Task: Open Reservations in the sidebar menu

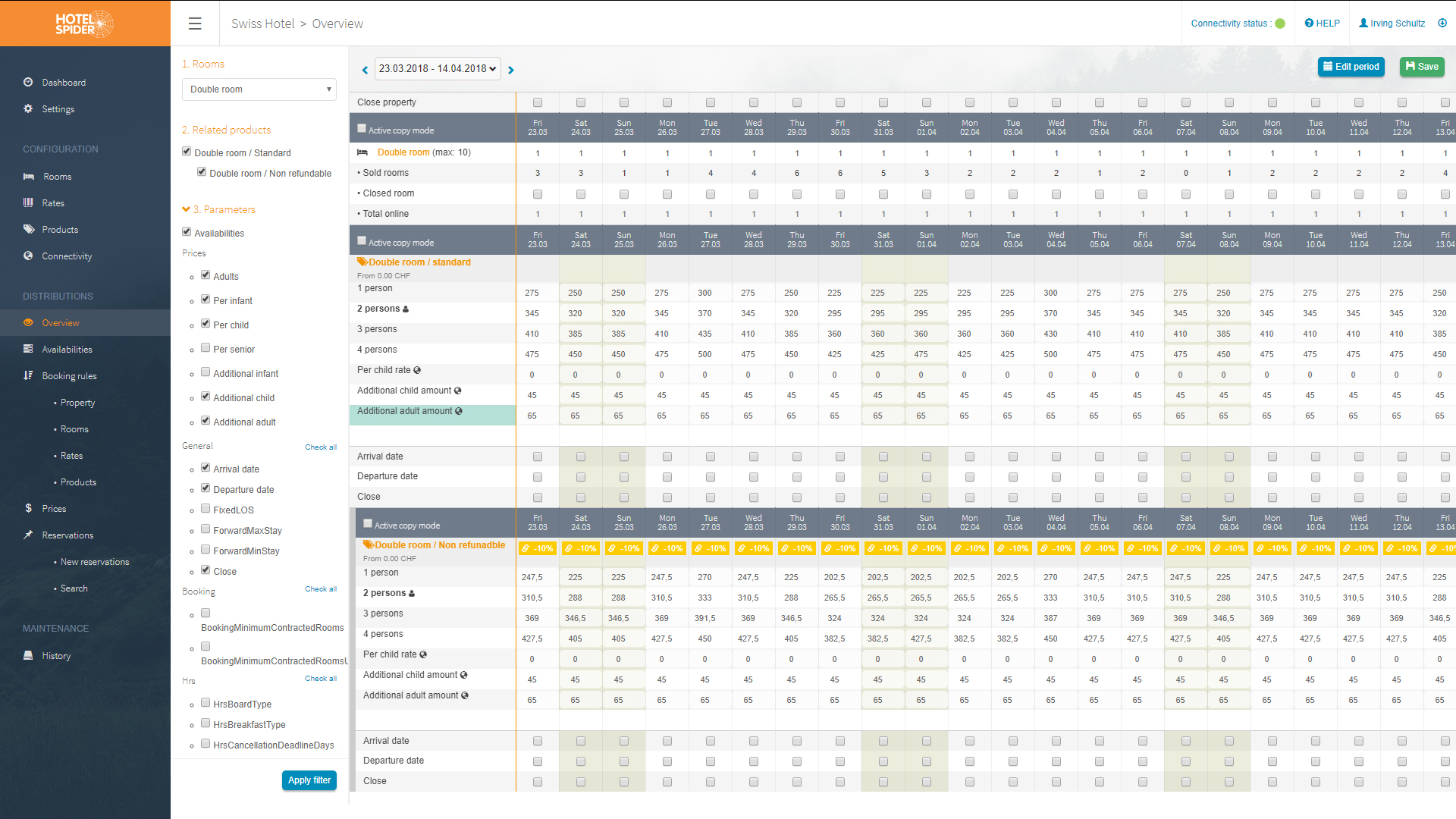Action: [67, 535]
